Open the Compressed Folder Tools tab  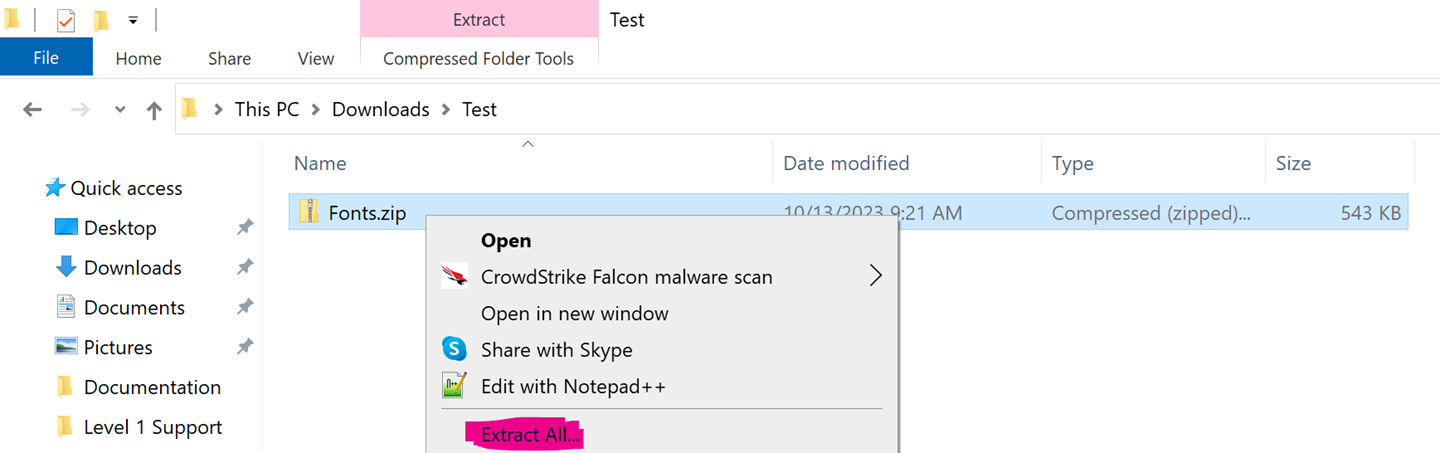click(478, 58)
